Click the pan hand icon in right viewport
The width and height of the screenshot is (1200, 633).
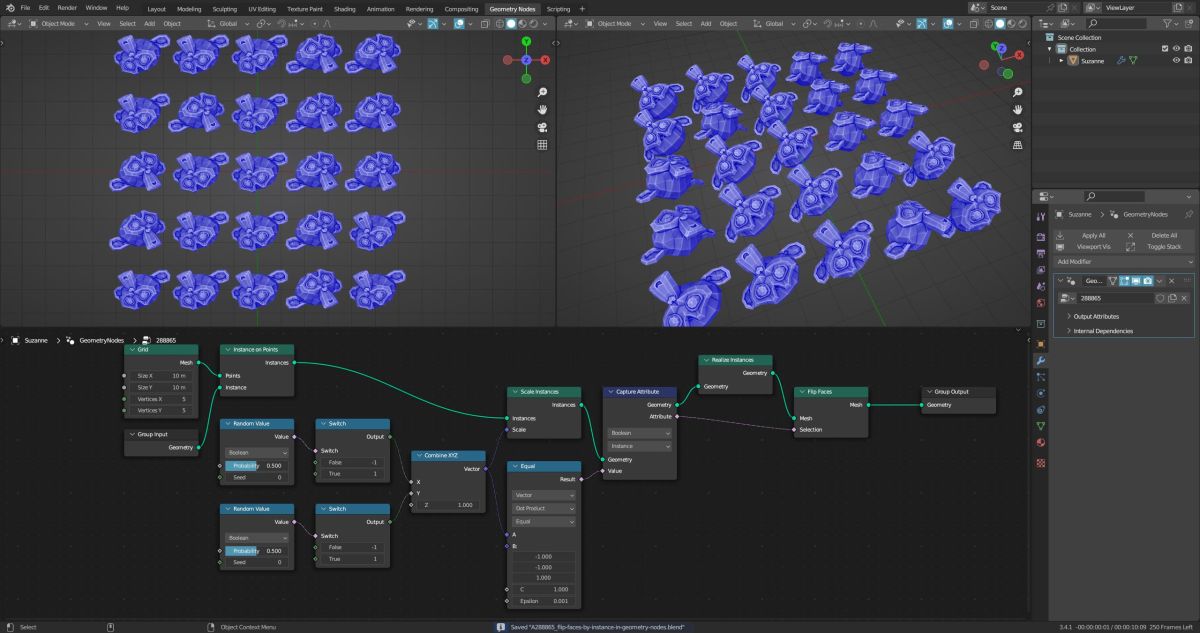pos(1018,109)
